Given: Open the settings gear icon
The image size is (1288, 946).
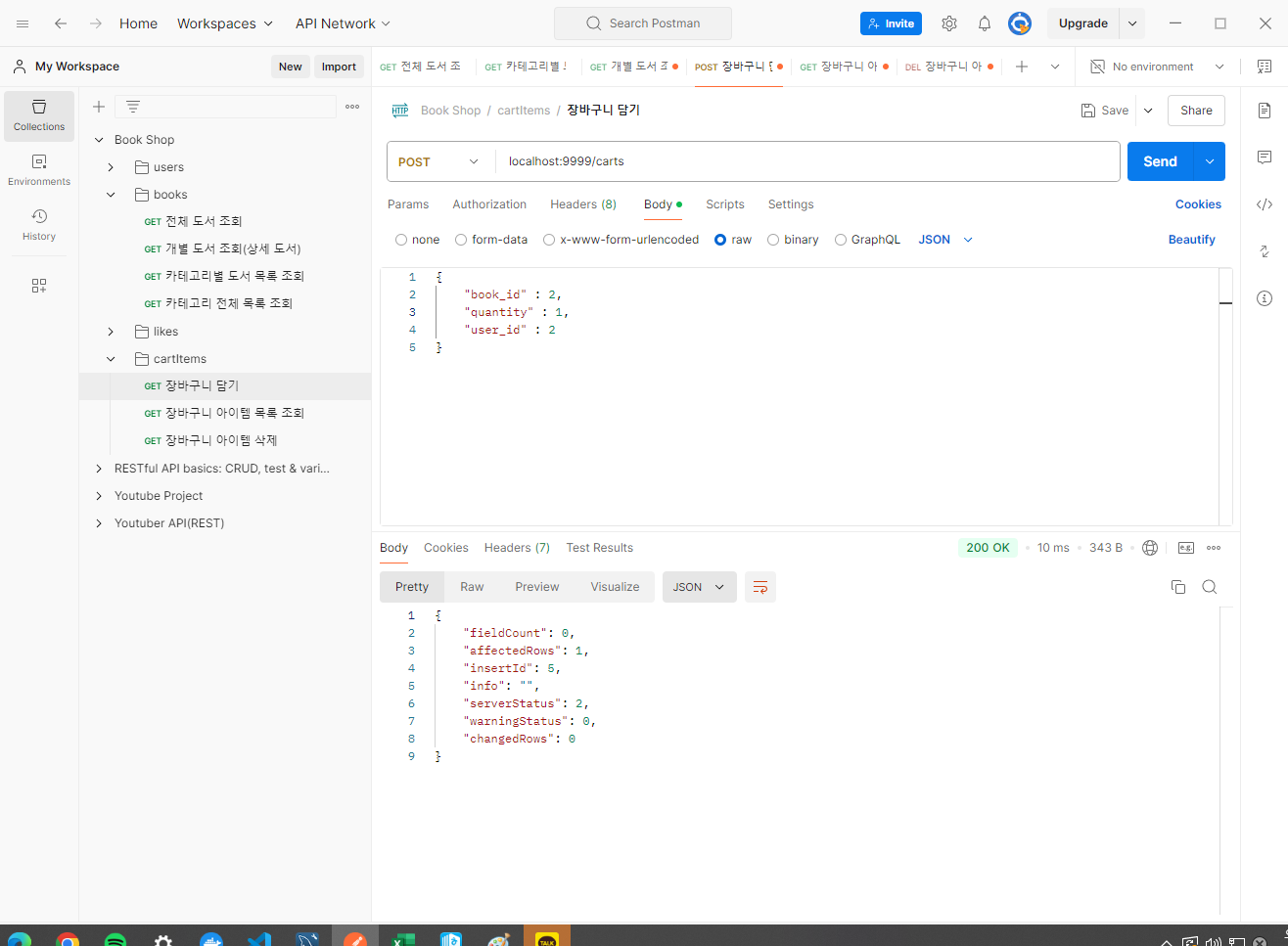Looking at the screenshot, I should click(x=949, y=23).
